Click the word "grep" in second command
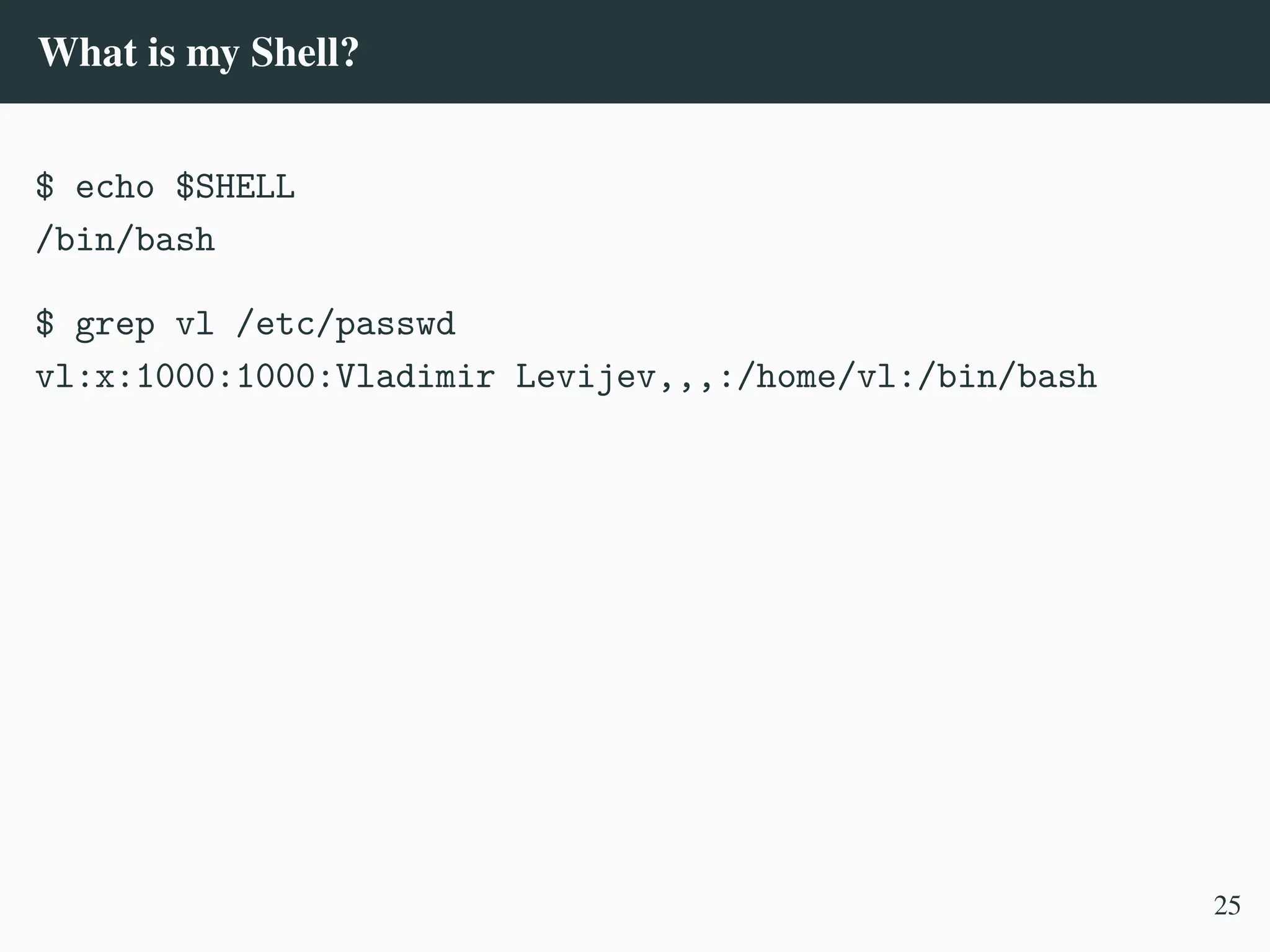This screenshot has height=952, width=1270. (x=115, y=324)
